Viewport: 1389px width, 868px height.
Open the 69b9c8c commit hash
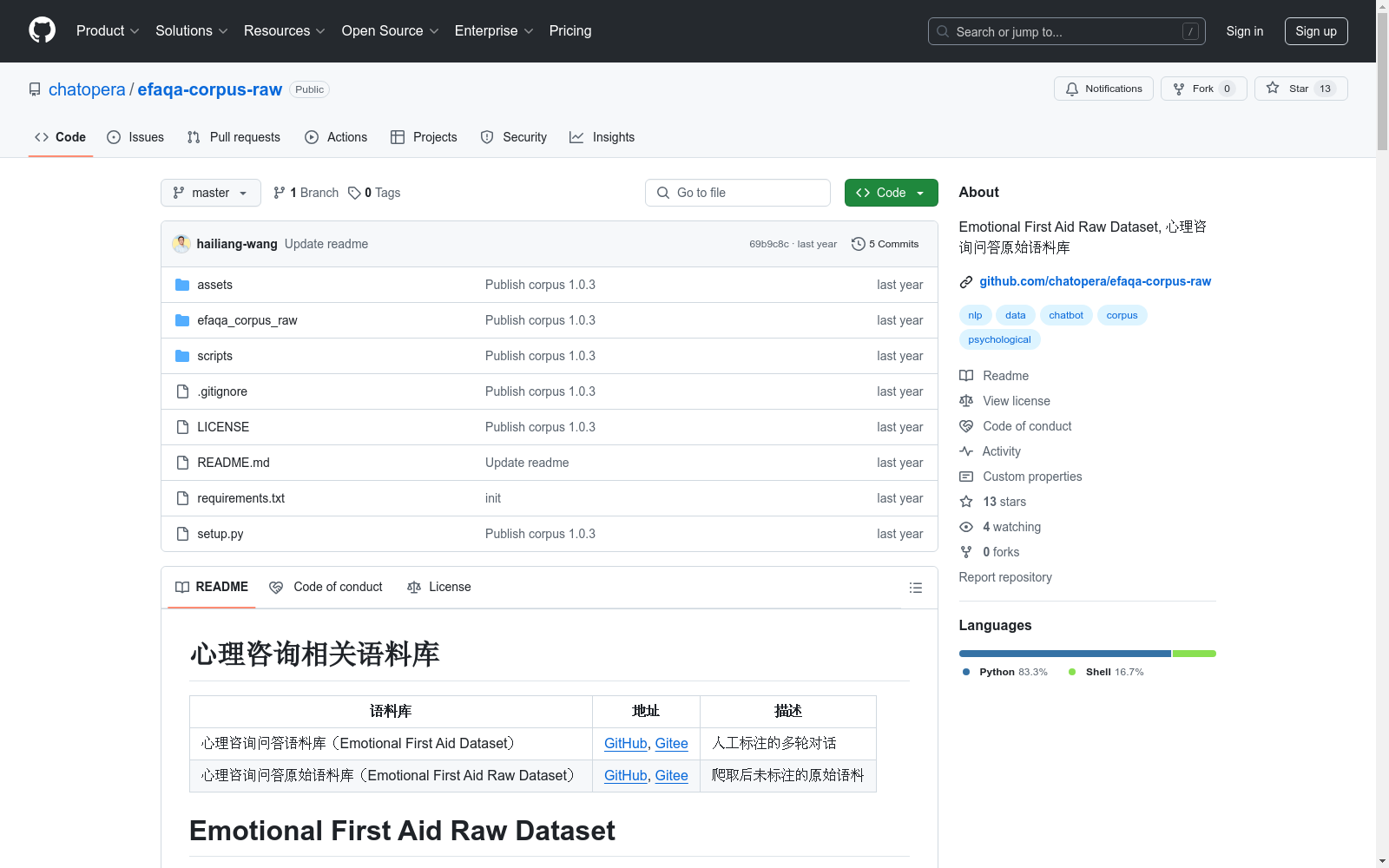coord(769,244)
